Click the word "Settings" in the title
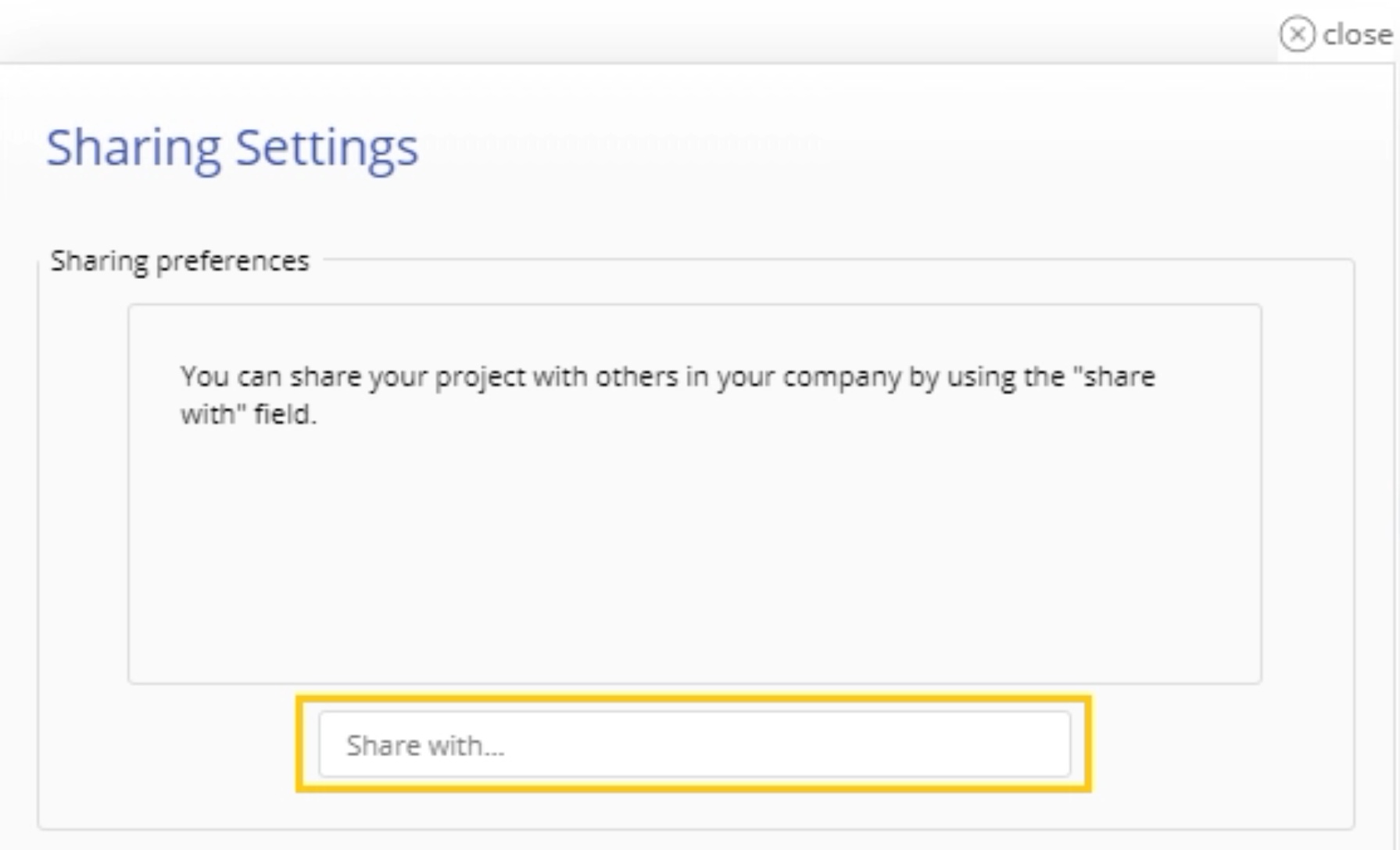This screenshot has width=1400, height=850. click(327, 147)
